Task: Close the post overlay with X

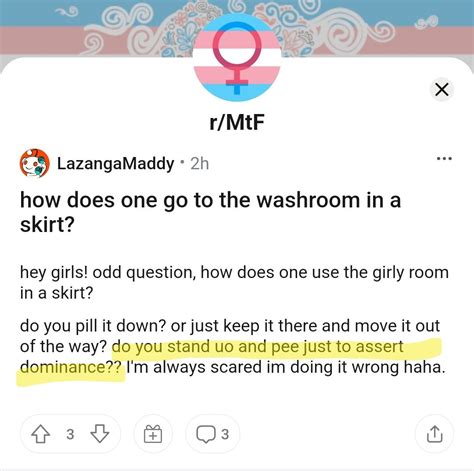Action: [x=442, y=90]
